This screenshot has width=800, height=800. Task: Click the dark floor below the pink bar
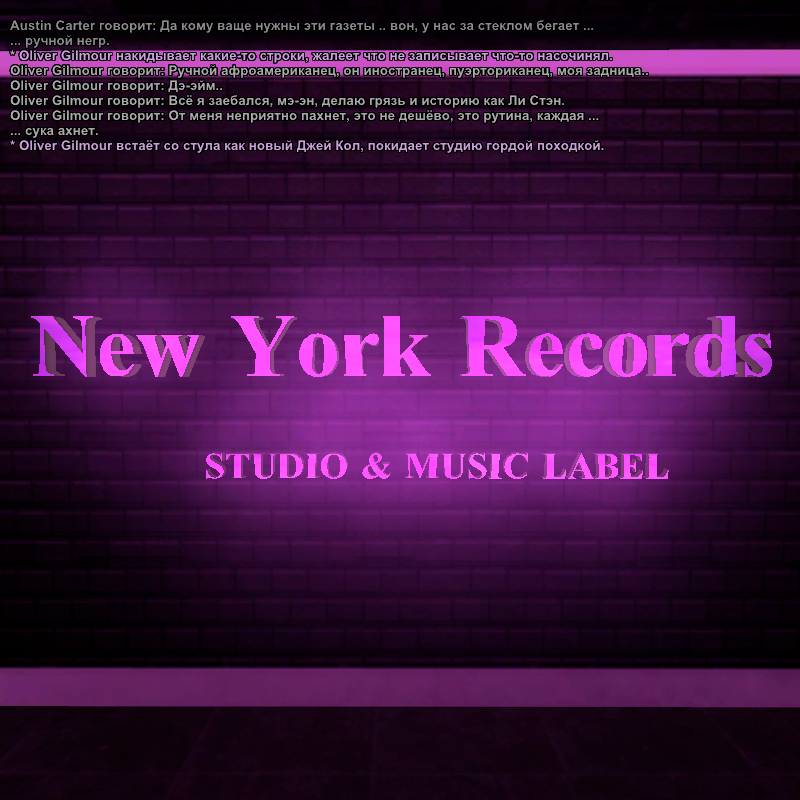[400, 755]
